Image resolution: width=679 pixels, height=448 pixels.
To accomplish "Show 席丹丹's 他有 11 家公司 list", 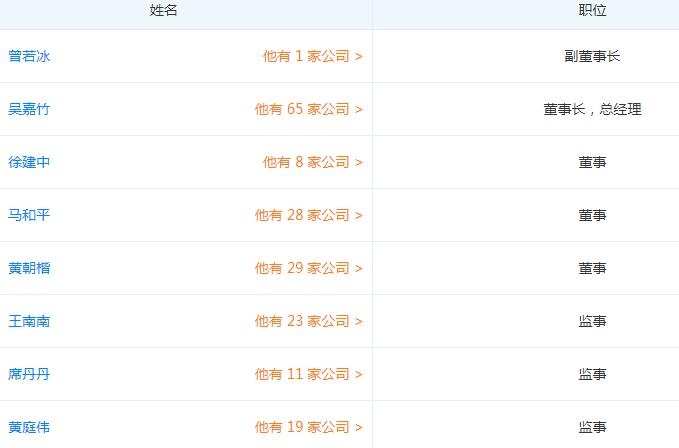I will pyautogui.click(x=308, y=375).
